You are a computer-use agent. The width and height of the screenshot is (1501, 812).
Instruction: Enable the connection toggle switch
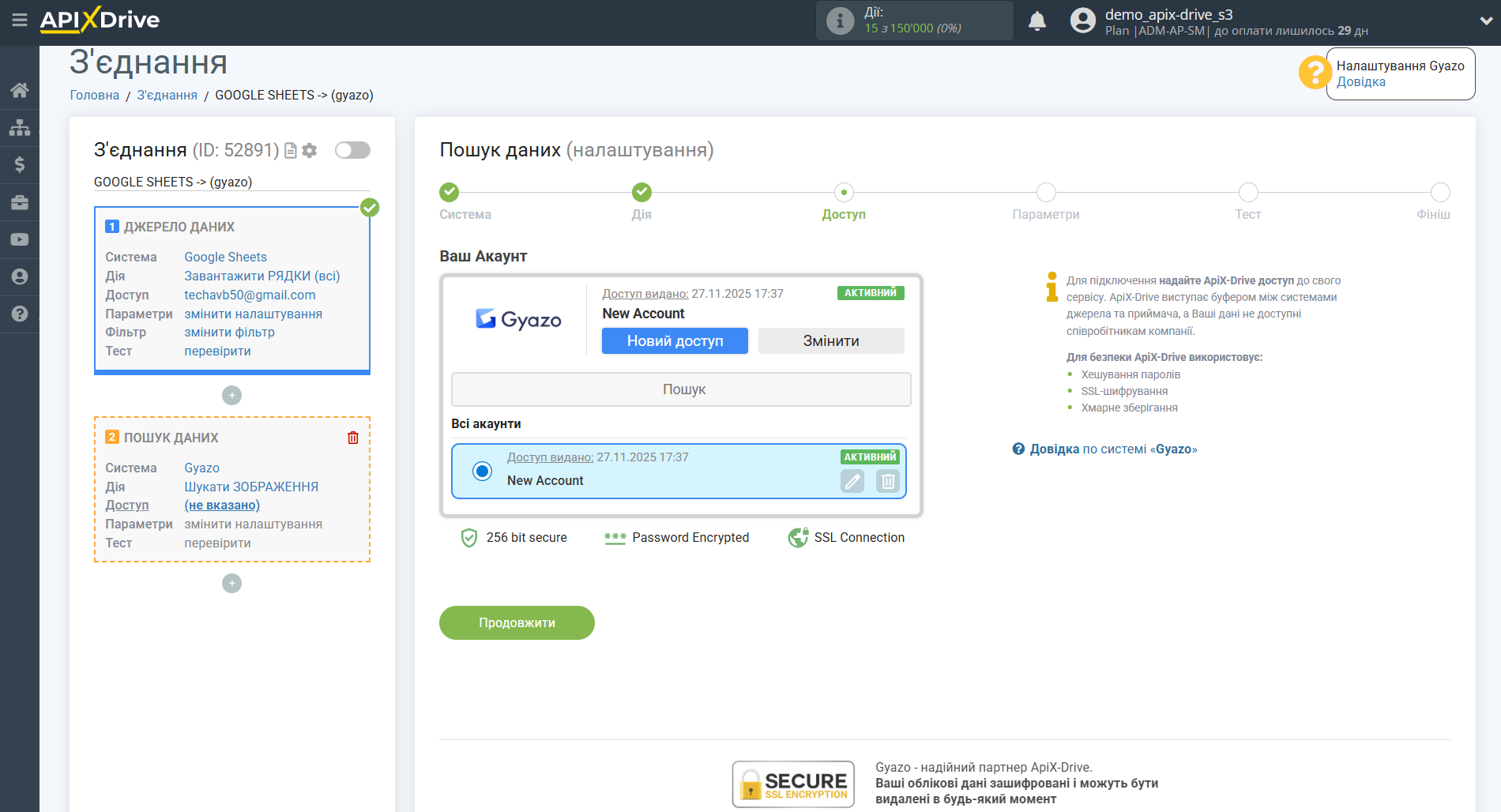pyautogui.click(x=352, y=149)
